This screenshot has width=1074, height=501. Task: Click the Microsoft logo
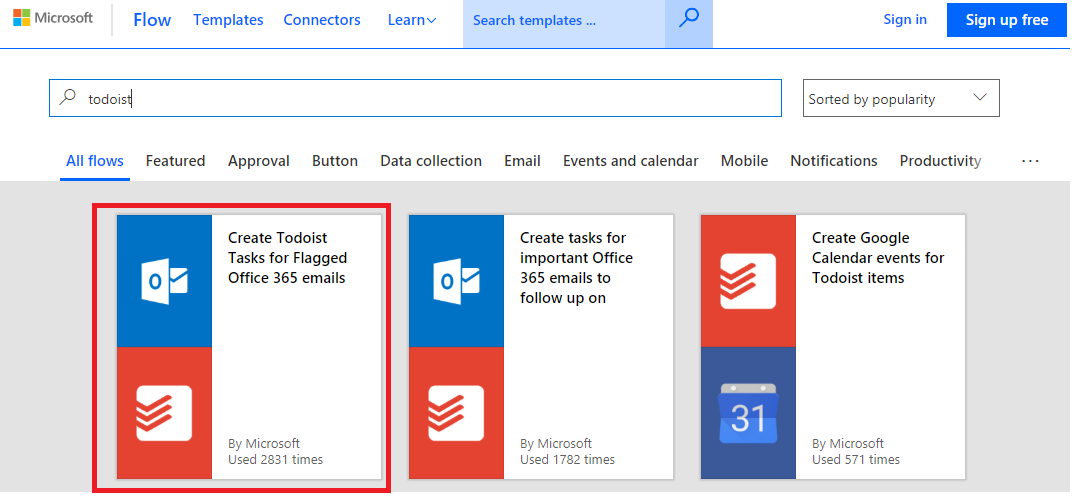(53, 19)
